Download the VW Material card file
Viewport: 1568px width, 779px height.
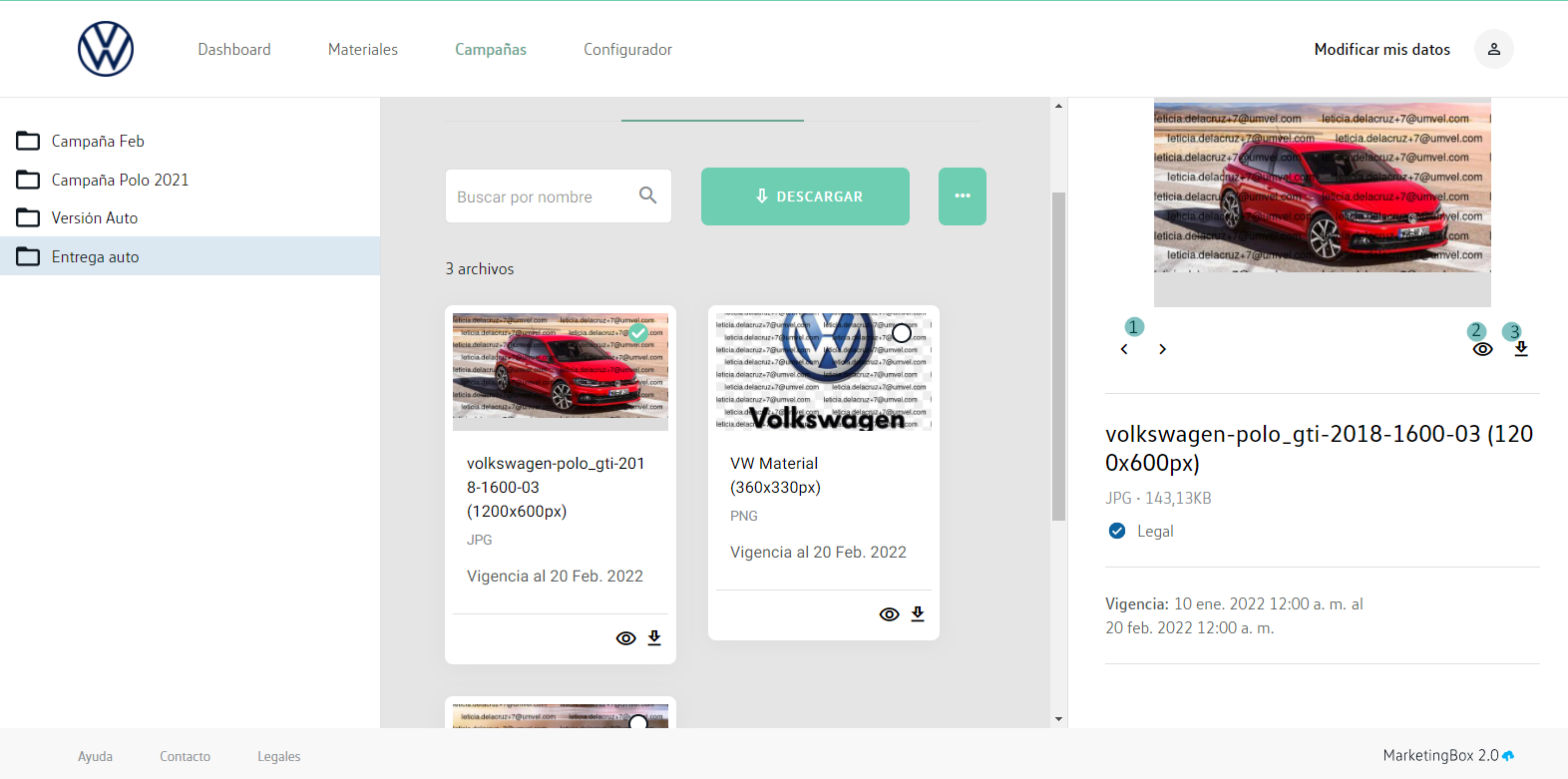(918, 613)
